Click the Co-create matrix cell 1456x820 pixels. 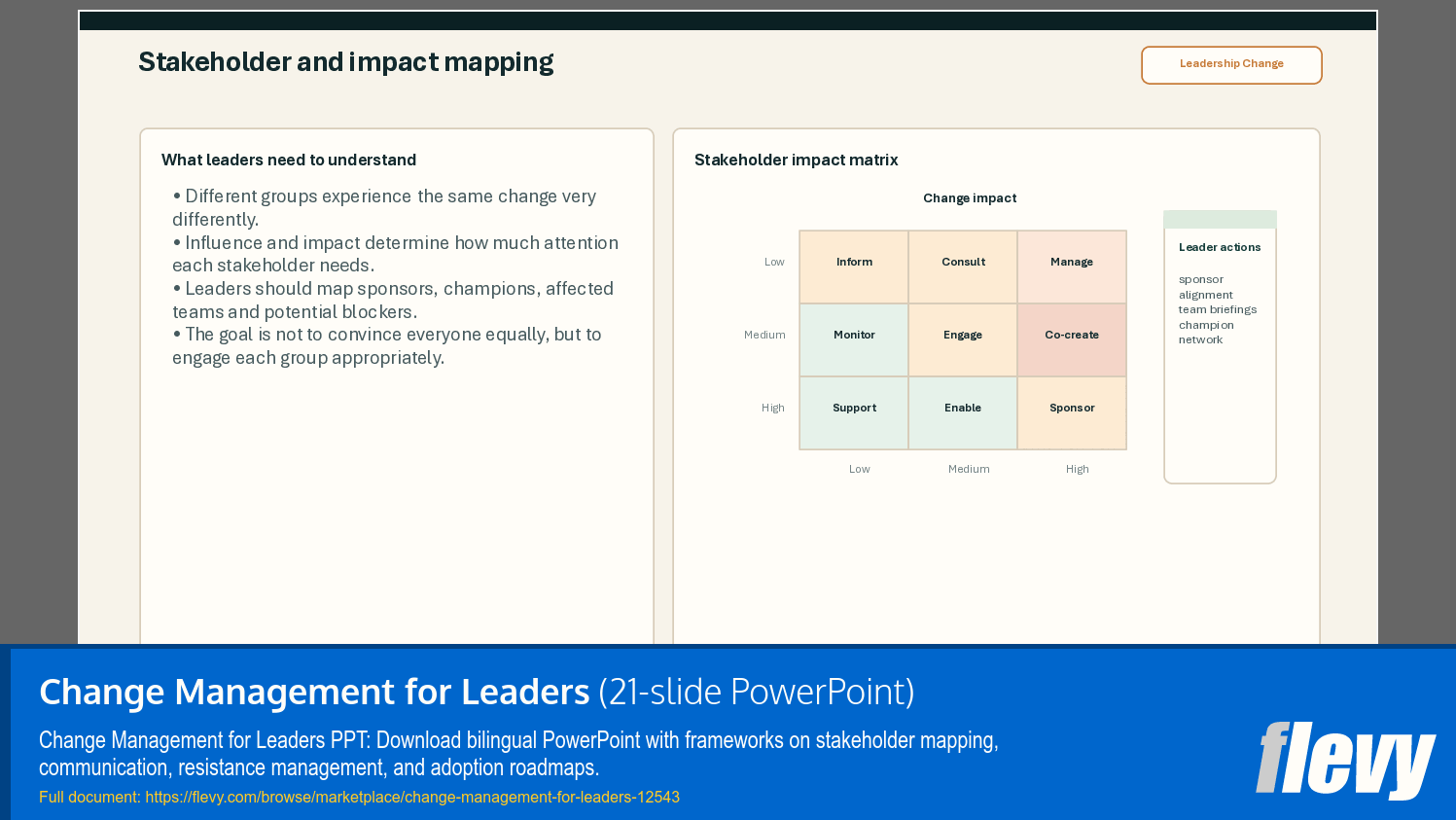point(1072,339)
